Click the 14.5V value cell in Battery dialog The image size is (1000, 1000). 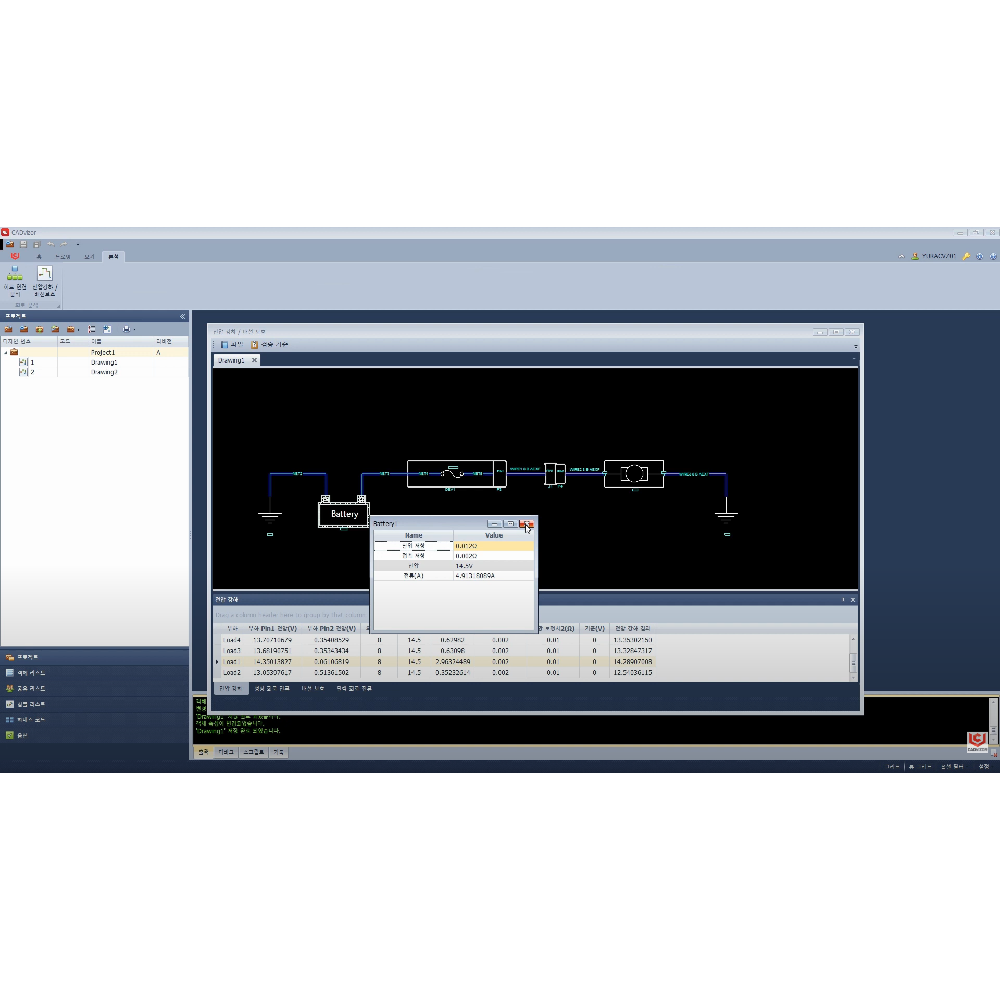[x=492, y=566]
